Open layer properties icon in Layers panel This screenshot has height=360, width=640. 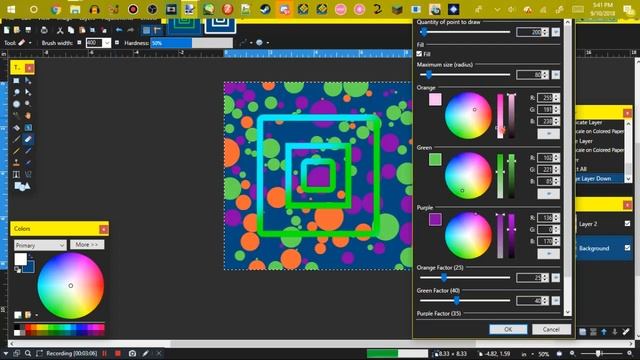click(x=626, y=332)
